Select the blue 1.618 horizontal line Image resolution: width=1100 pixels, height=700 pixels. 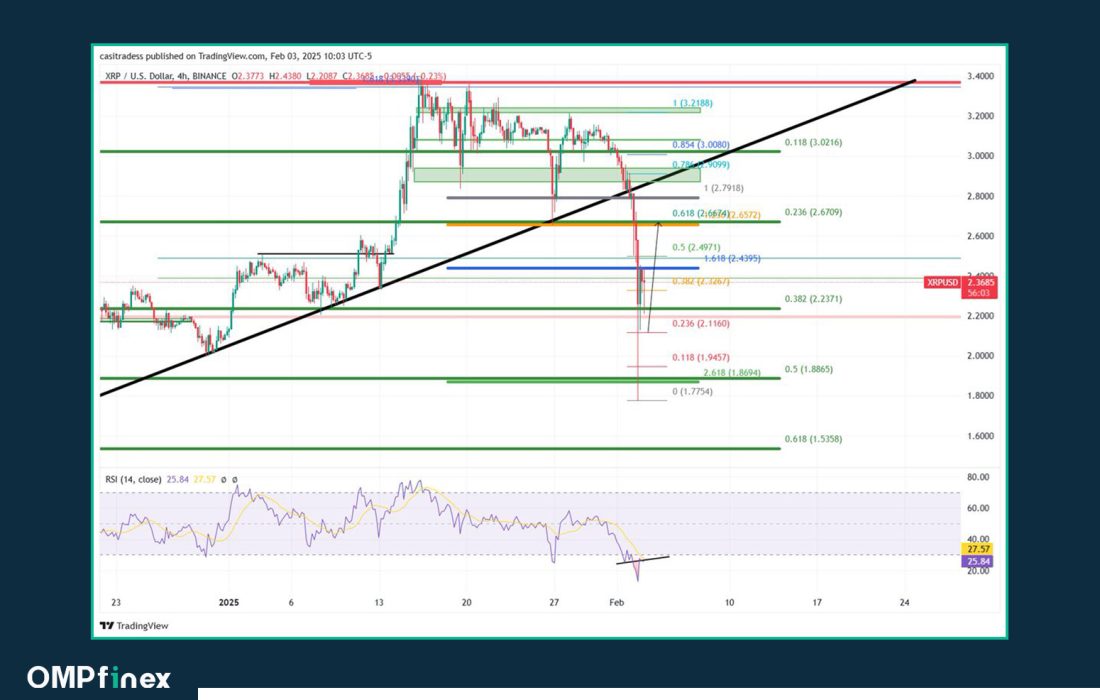click(540, 268)
